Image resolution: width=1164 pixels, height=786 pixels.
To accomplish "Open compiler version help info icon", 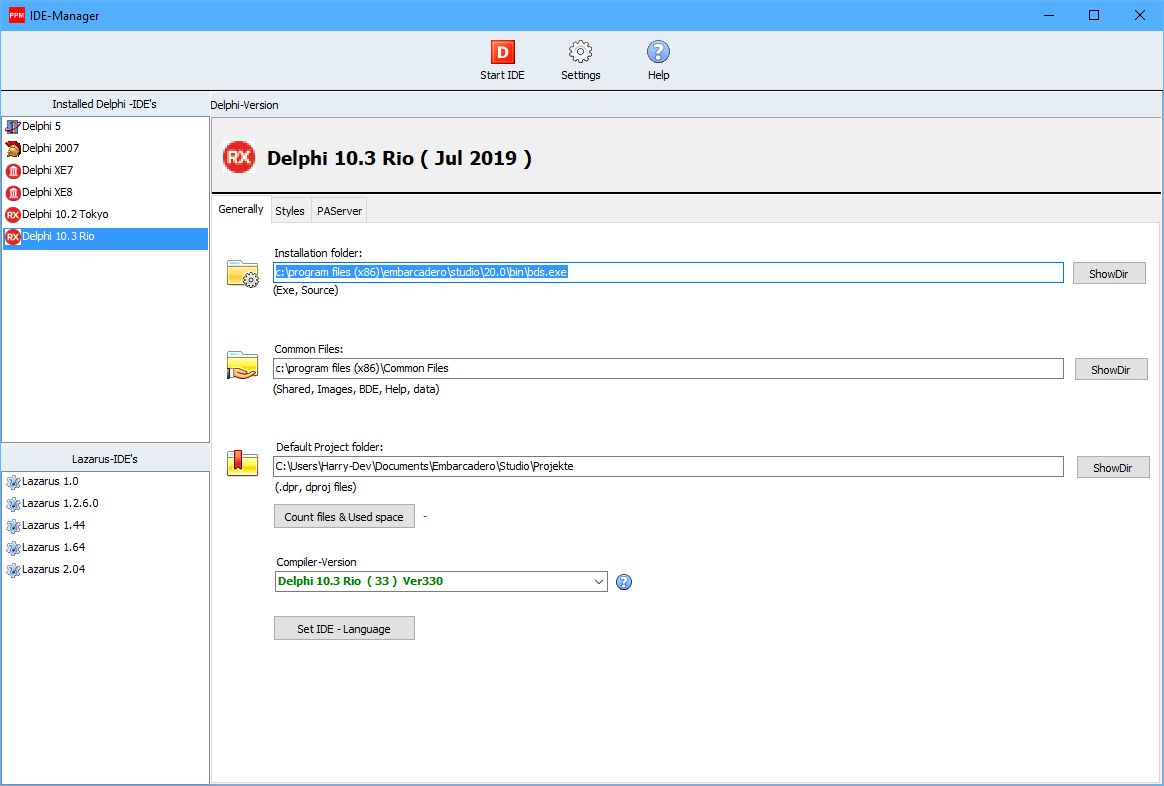I will click(624, 582).
